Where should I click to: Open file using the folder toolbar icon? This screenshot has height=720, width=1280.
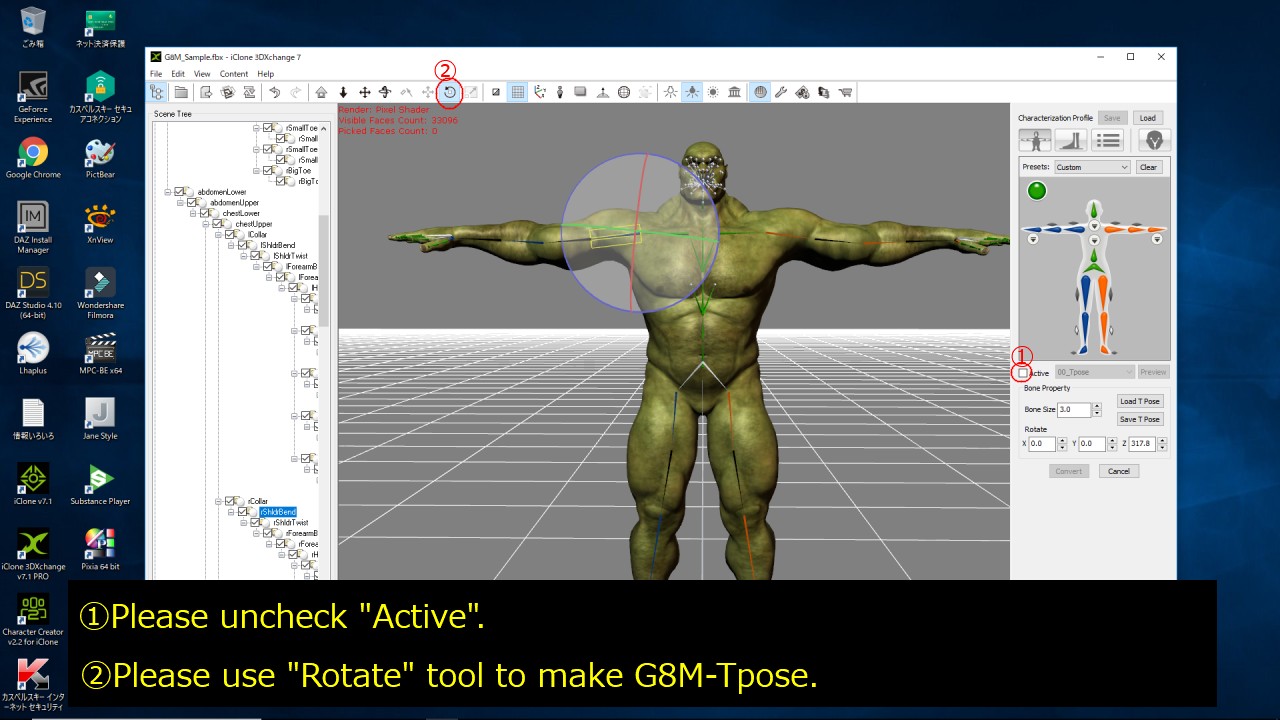pos(181,93)
